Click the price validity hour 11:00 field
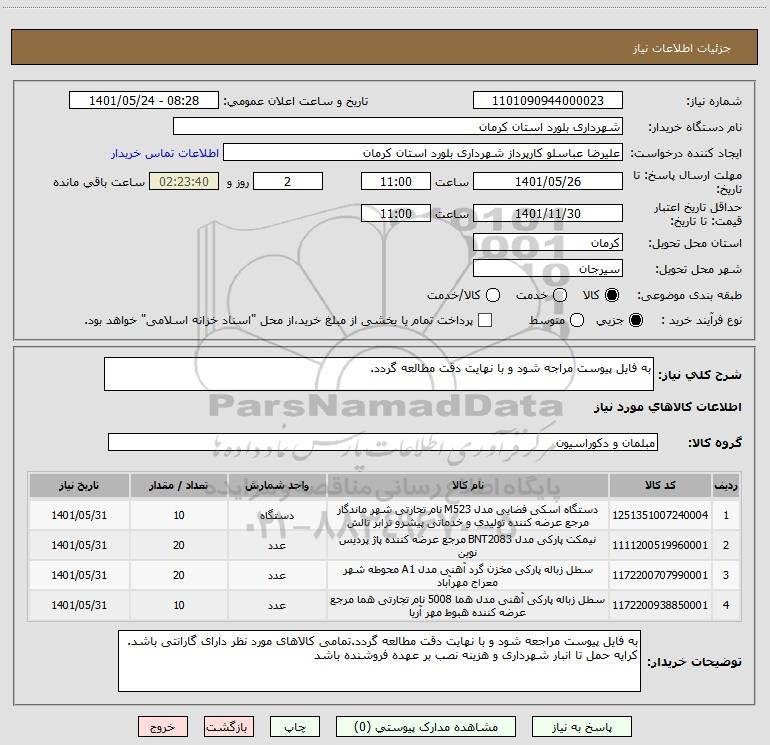The image size is (770, 745). point(396,213)
